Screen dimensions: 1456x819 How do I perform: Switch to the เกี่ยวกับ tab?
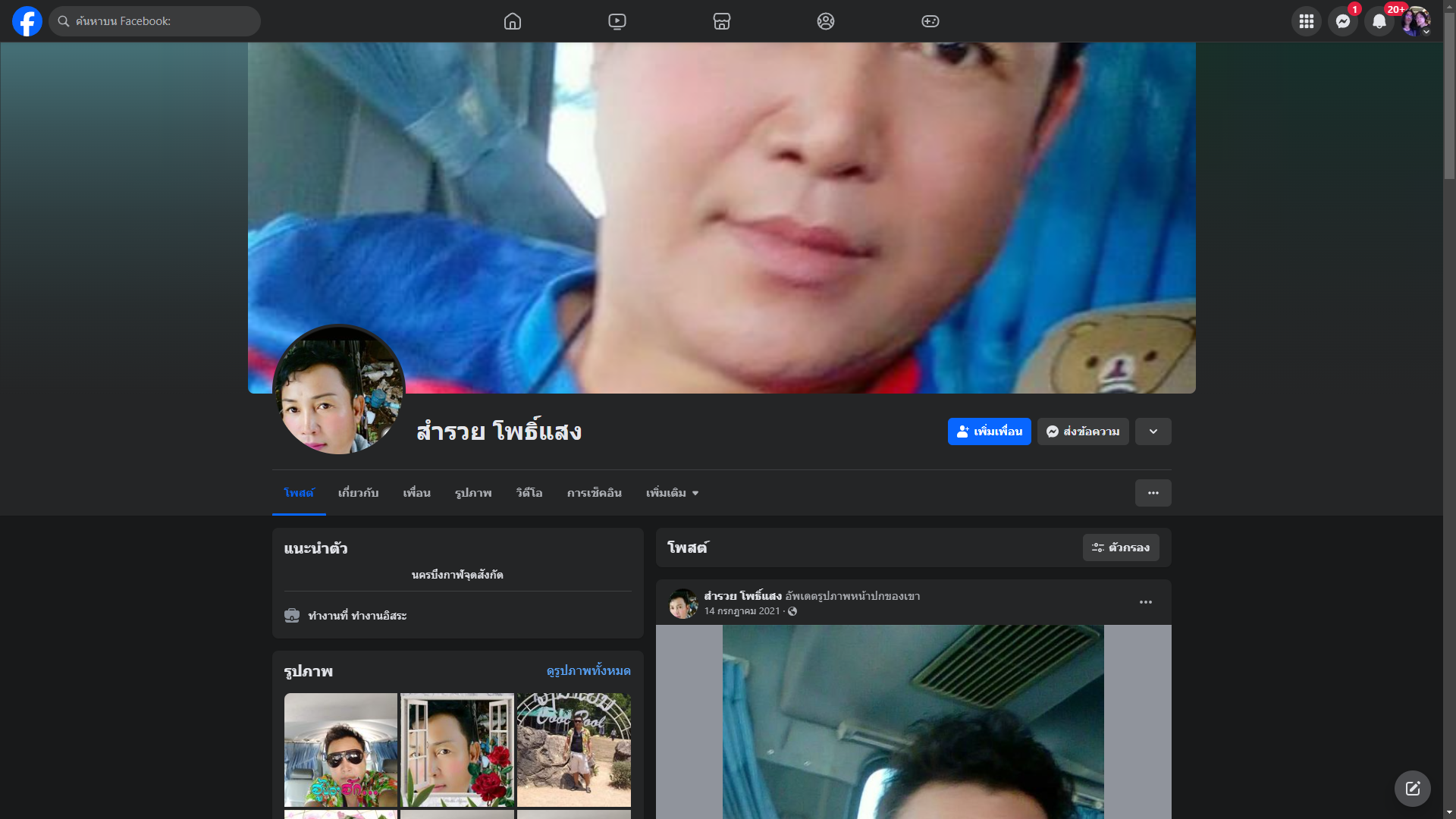(358, 493)
